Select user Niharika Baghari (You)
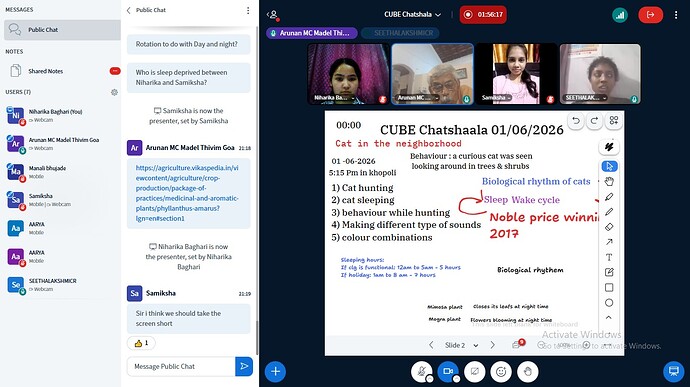This screenshot has height=387, width=690. pos(62,115)
